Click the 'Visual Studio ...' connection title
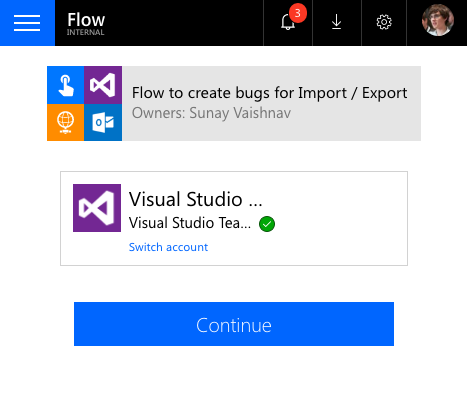Image resolution: width=467 pixels, height=398 pixels. (x=195, y=199)
